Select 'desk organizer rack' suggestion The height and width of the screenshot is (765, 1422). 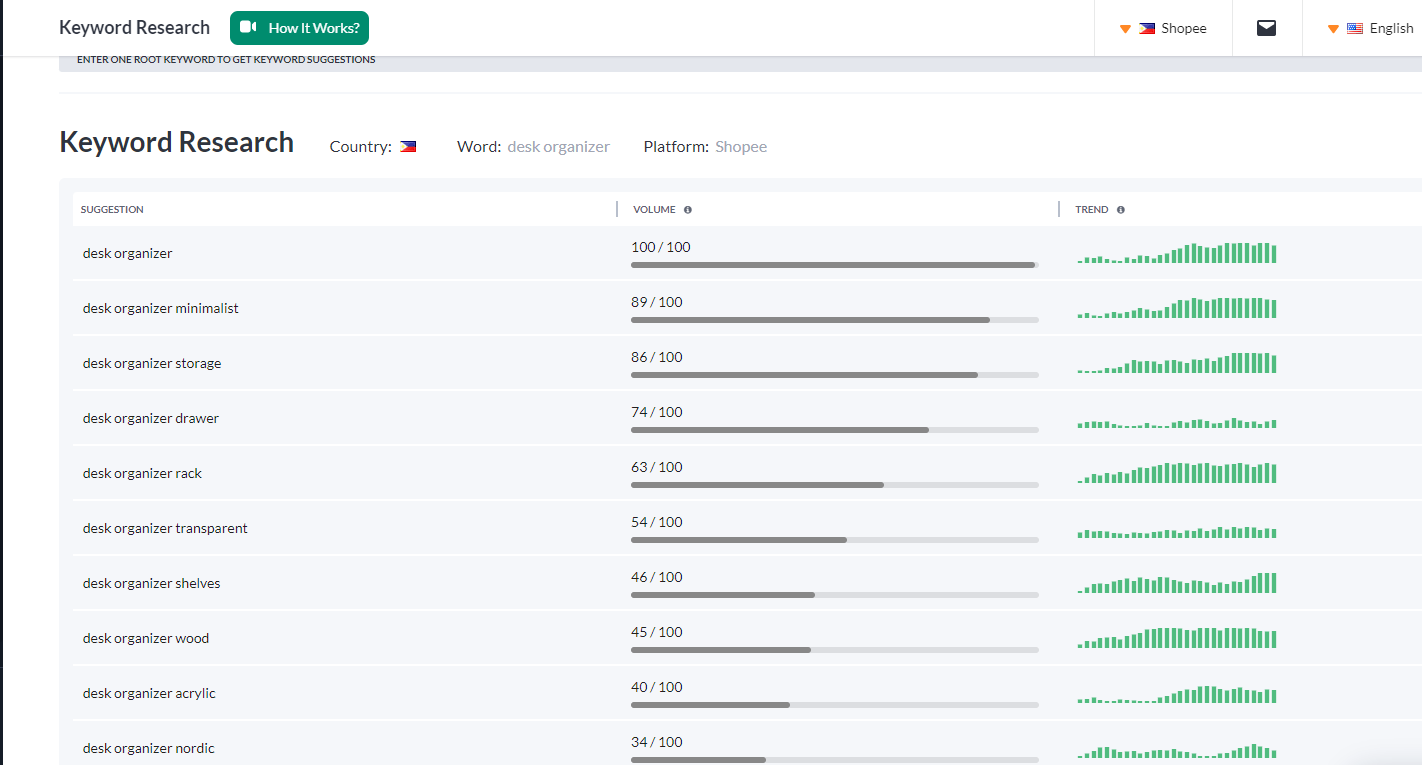(142, 473)
